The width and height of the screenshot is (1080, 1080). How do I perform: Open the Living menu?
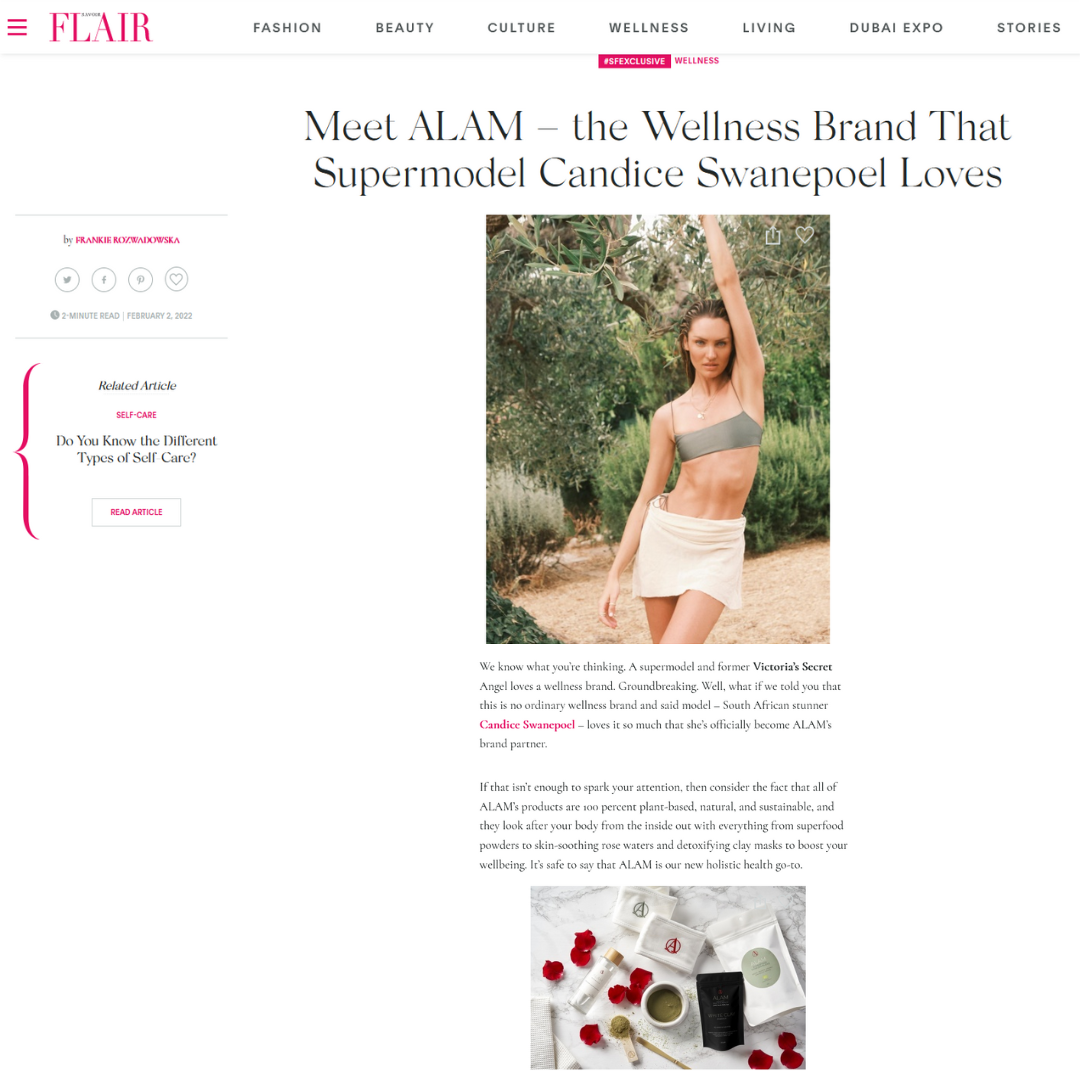pos(769,28)
